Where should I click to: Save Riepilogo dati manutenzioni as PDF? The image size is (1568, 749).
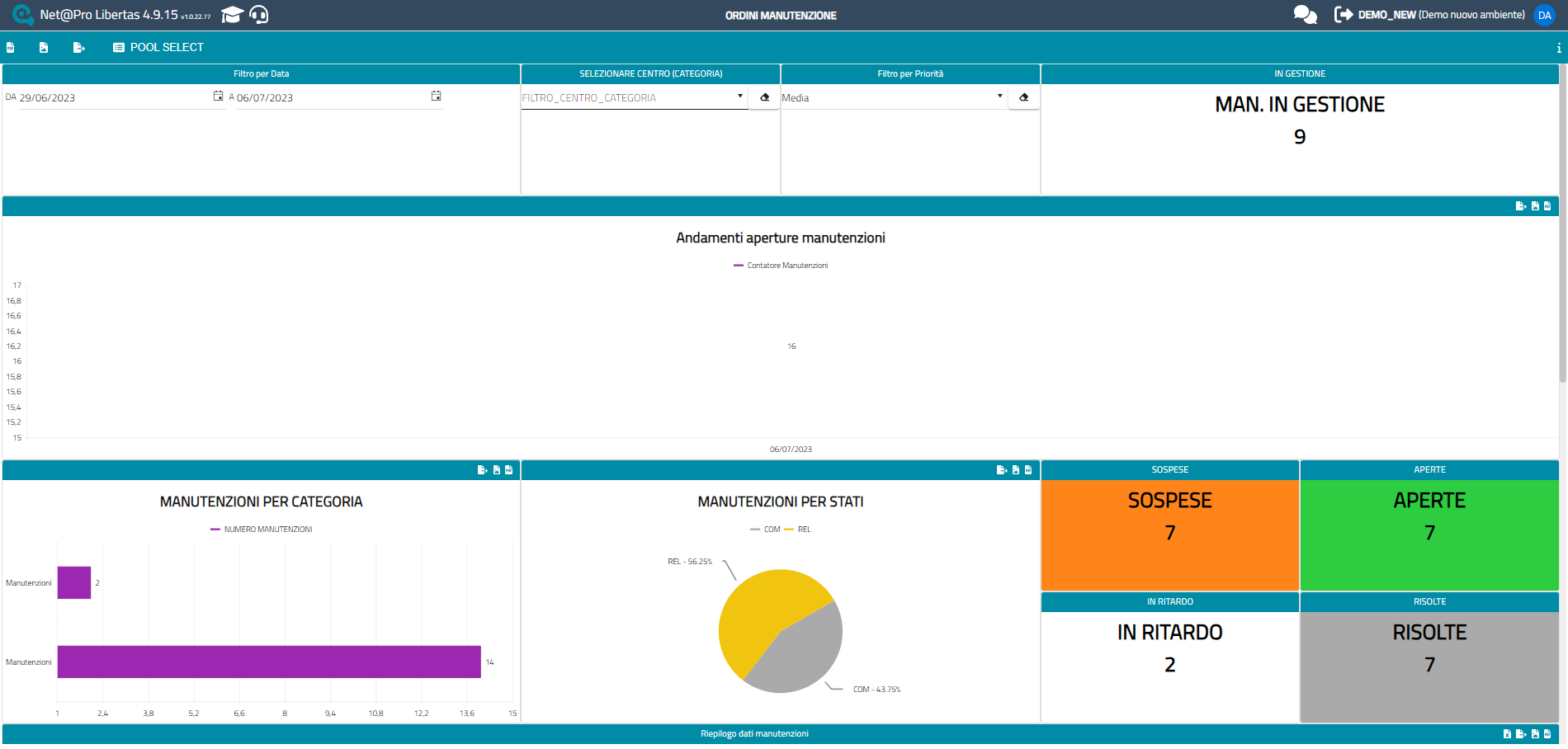[x=1547, y=734]
